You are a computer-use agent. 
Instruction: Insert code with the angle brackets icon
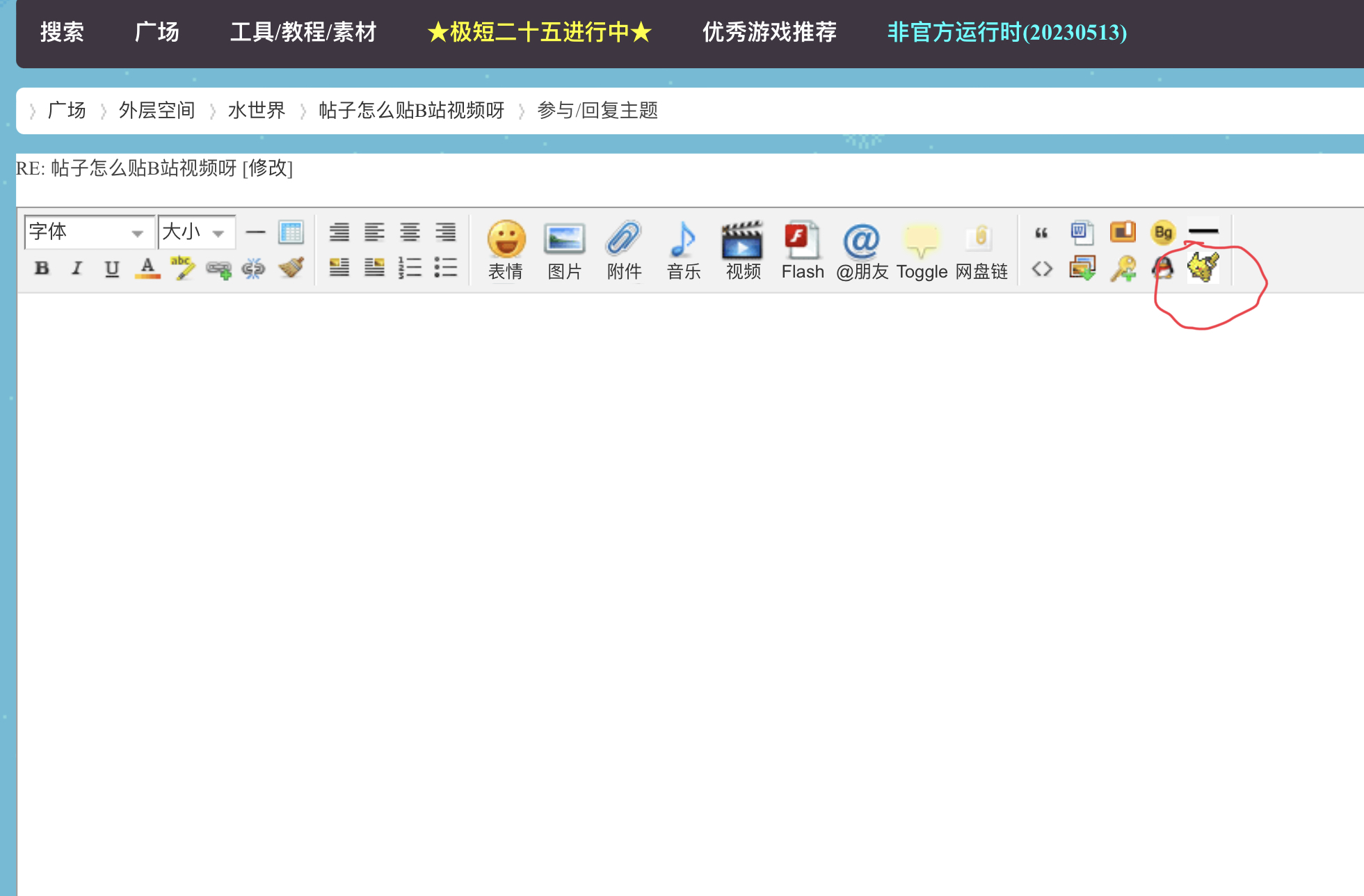coord(1041,269)
